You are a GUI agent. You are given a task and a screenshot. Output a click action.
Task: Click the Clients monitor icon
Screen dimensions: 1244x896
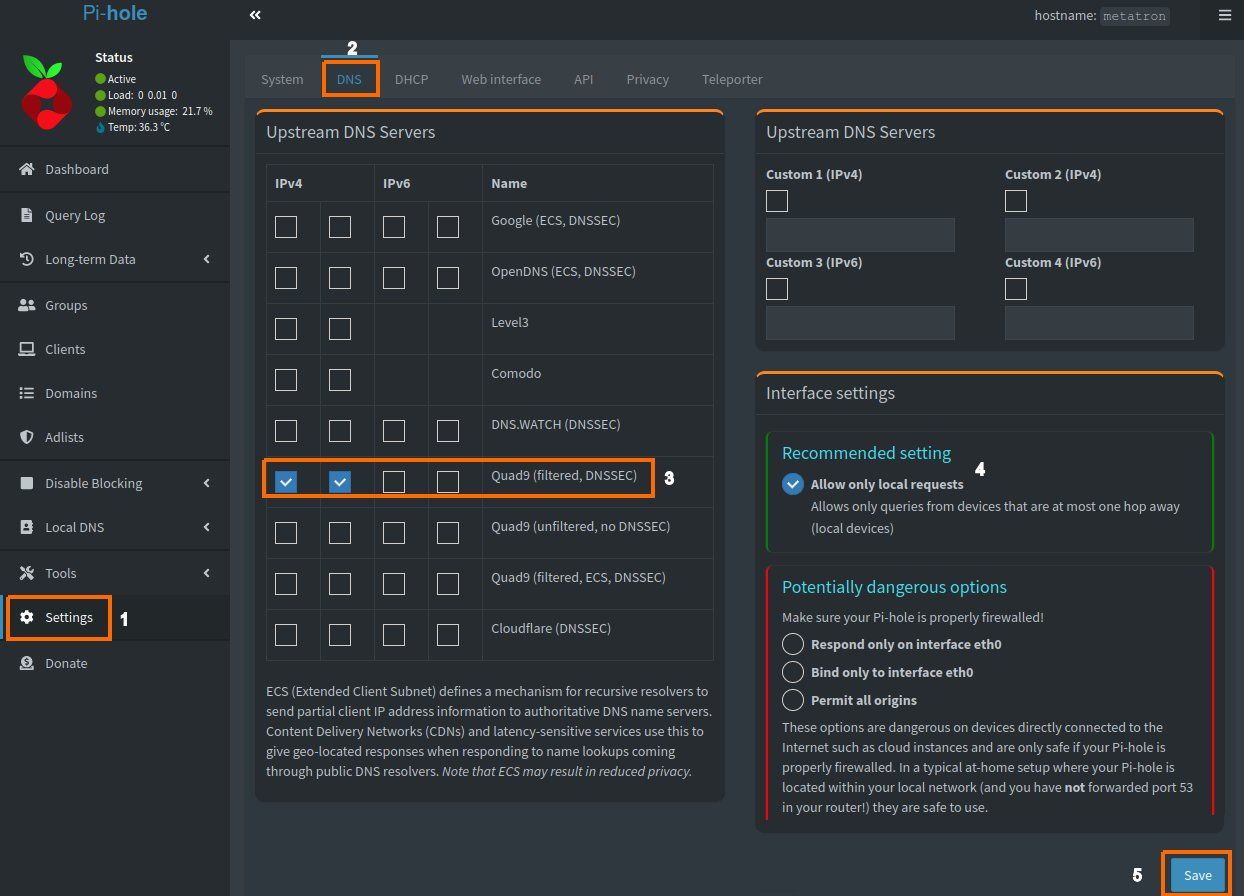pos(27,349)
